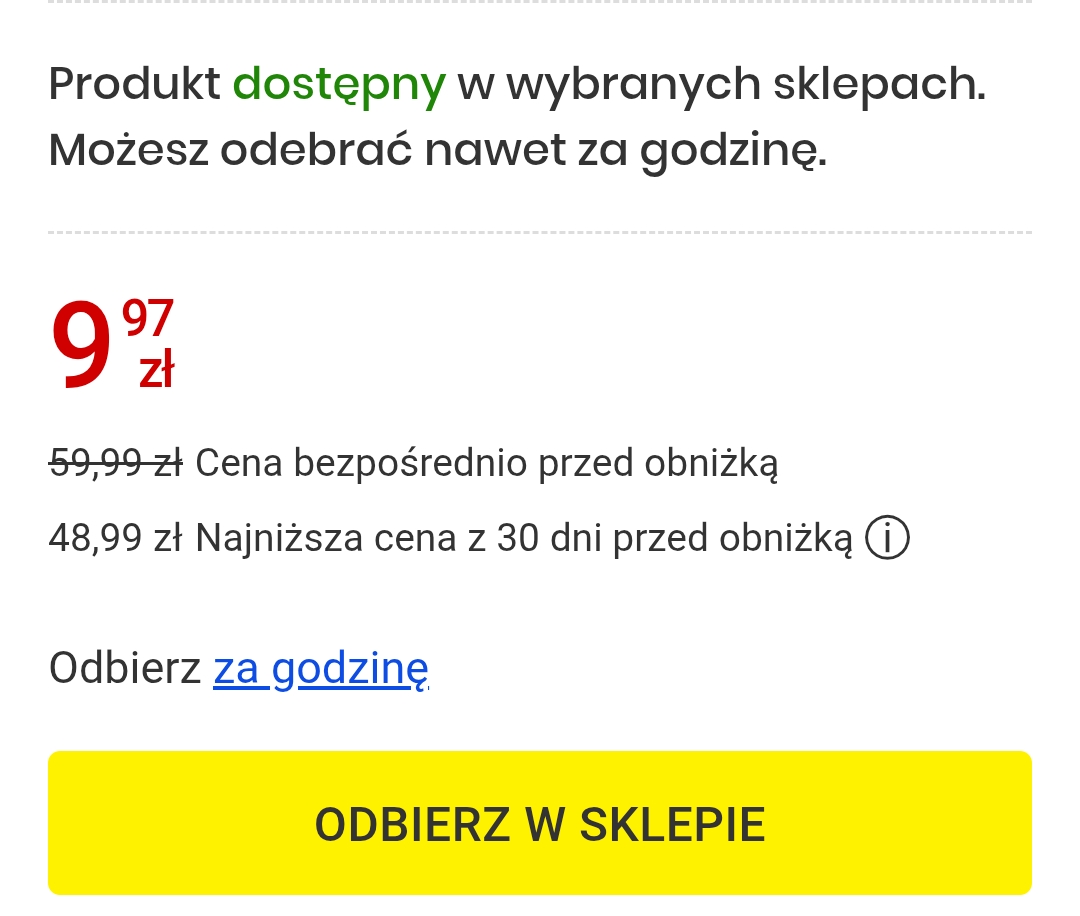The height and width of the screenshot is (916, 1080).
Task: Click the red "zł" currency label
Action: coord(156,372)
